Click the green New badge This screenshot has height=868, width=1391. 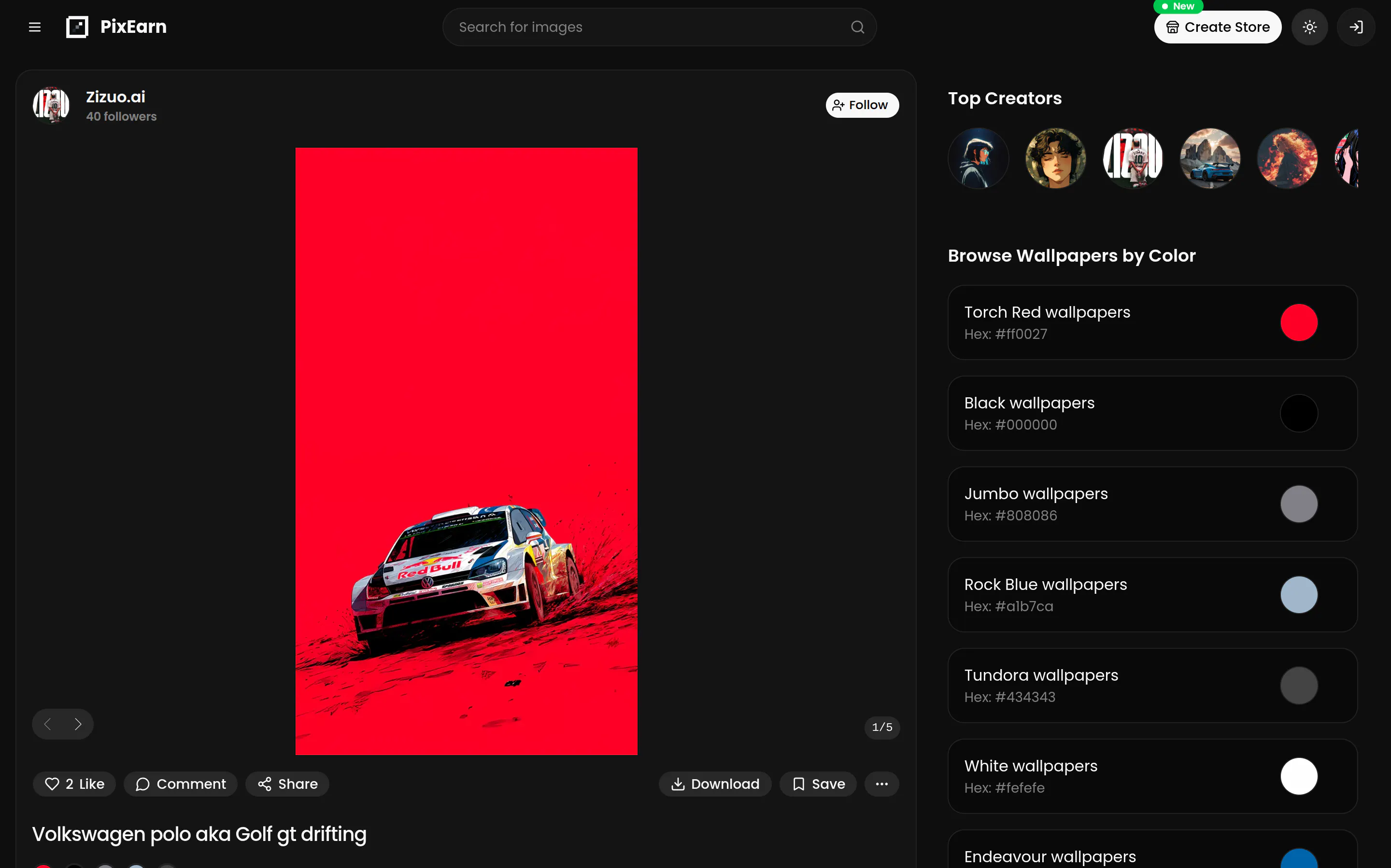coord(1178,6)
